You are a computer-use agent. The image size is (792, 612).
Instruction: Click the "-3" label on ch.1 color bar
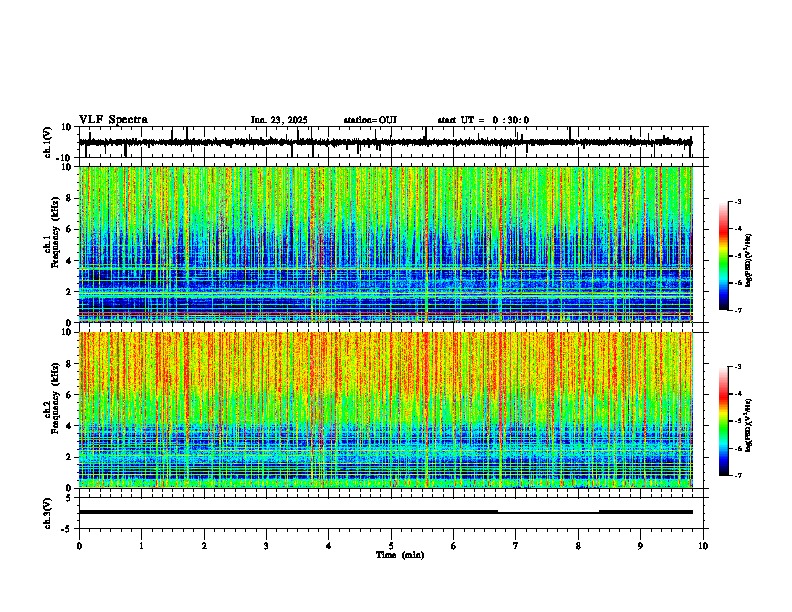click(x=737, y=201)
